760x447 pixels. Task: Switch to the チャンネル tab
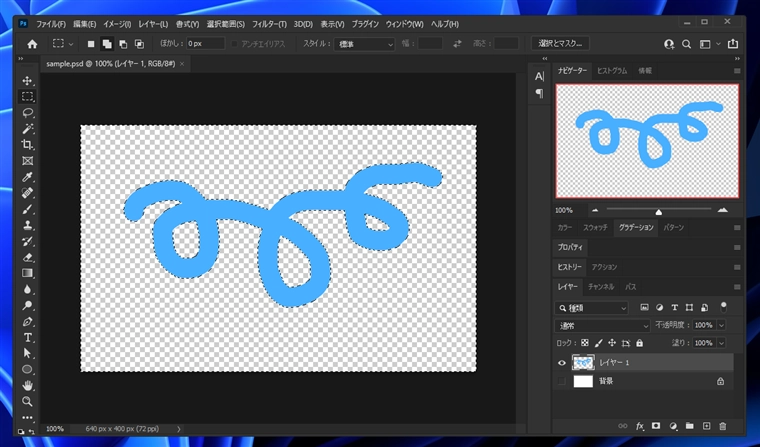pyautogui.click(x=601, y=287)
